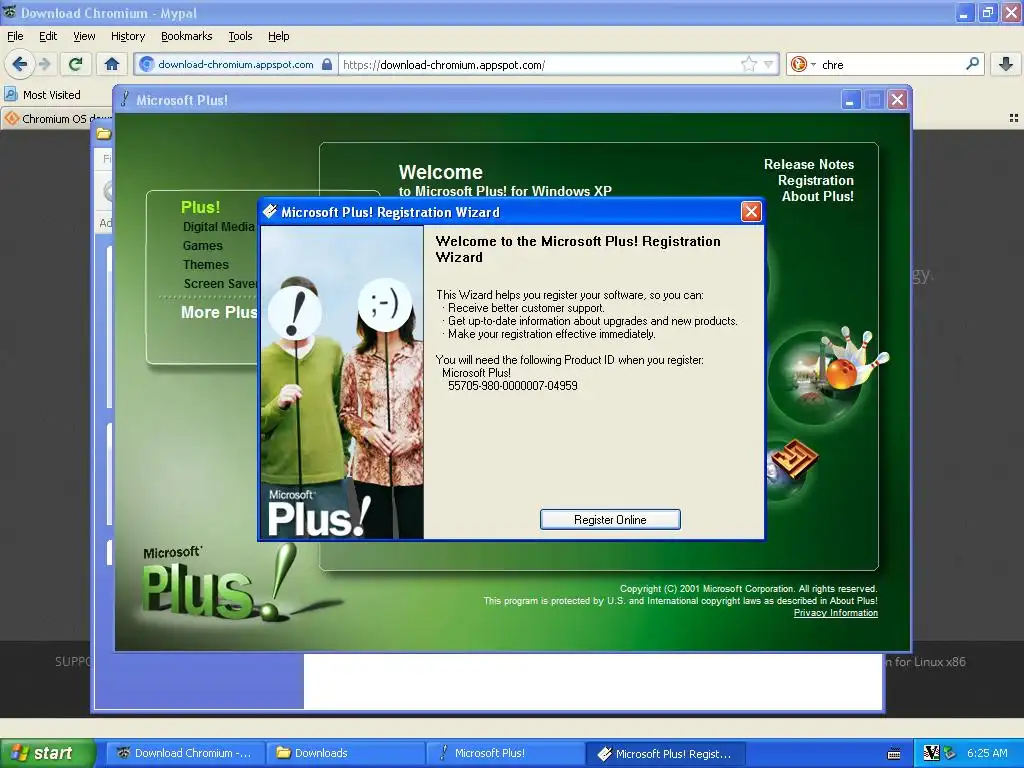Screen dimensions: 1024x768
Task: Click the tab groups grid icon
Action: click(x=1014, y=118)
